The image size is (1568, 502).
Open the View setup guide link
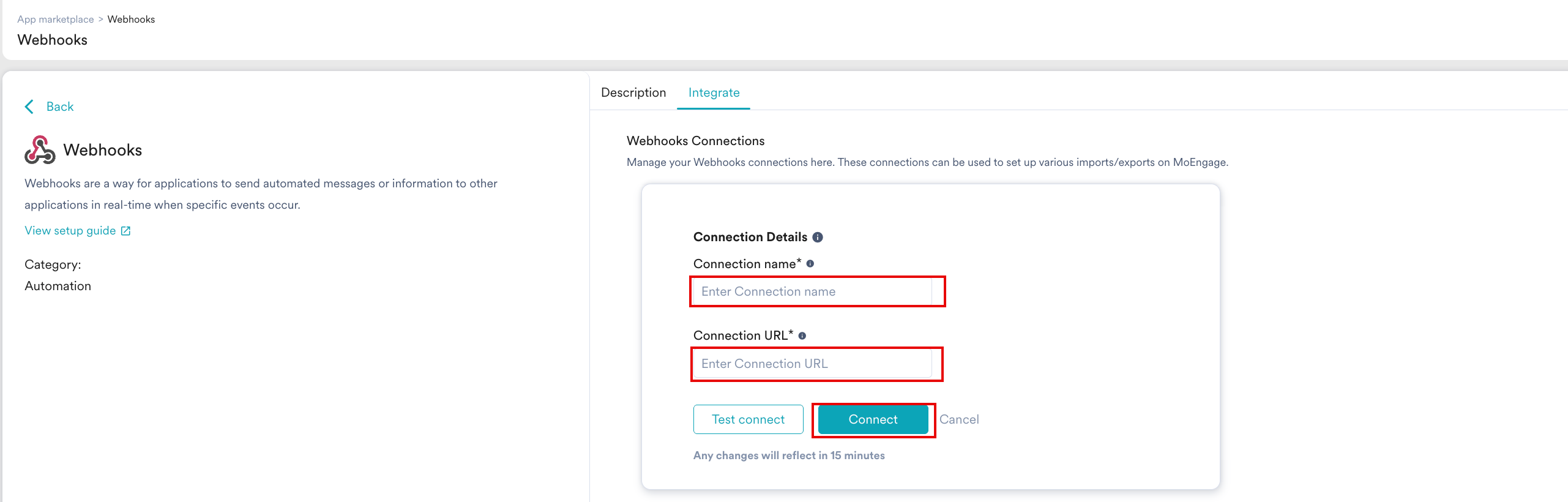(x=70, y=231)
